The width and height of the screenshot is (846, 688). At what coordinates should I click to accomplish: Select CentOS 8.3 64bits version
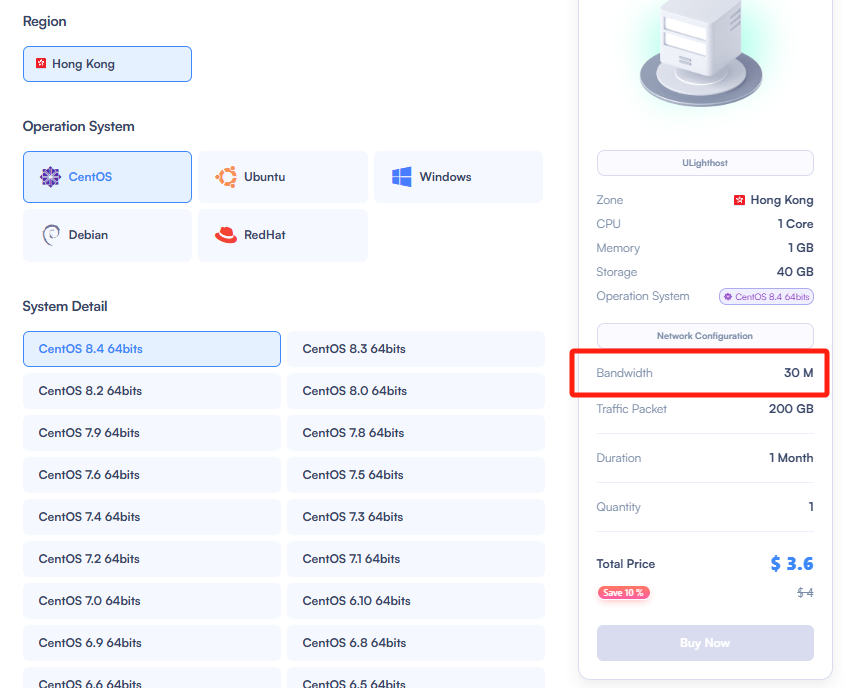415,349
